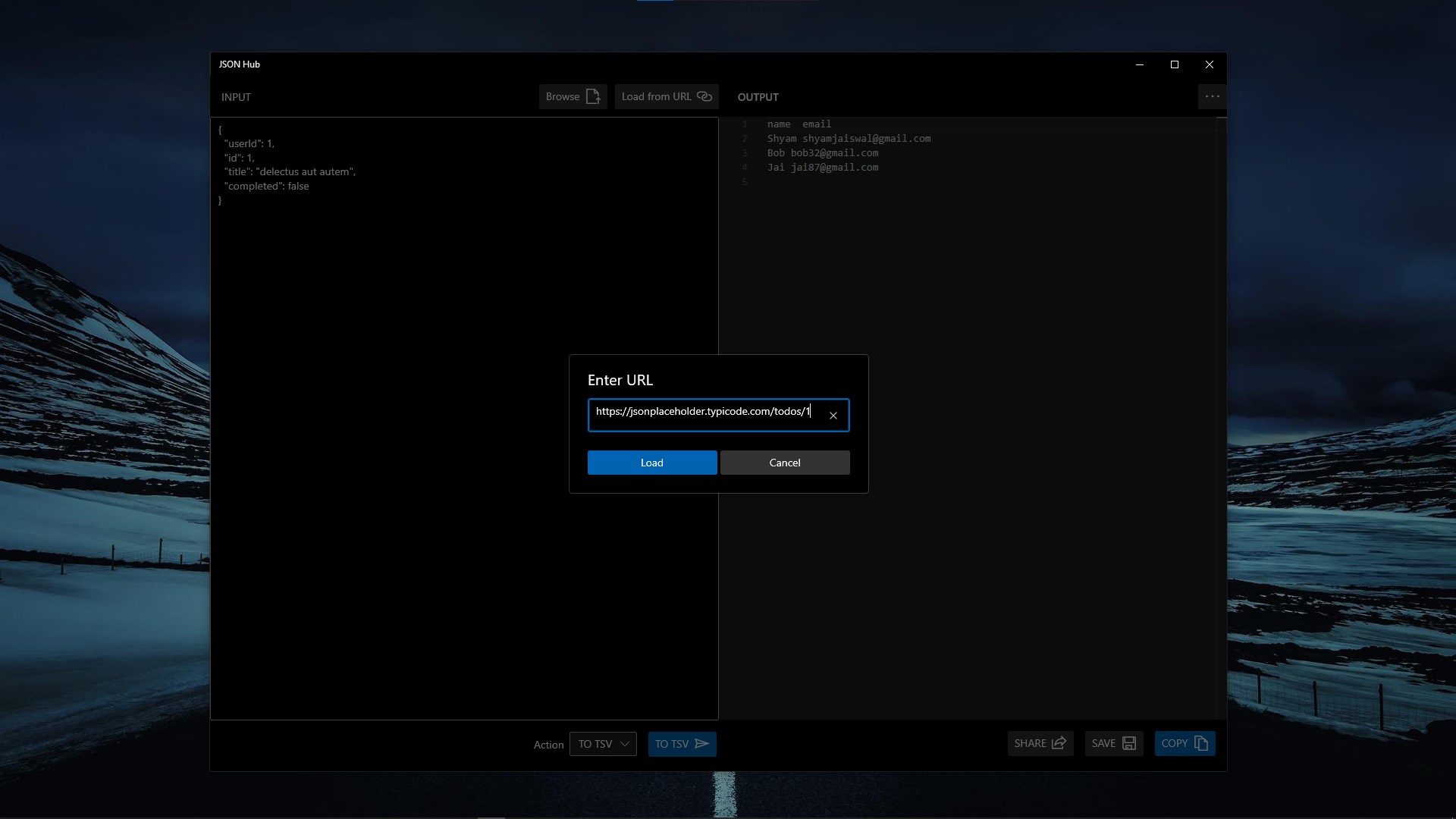Click the Browse button label
This screenshot has width=1456, height=819.
(x=562, y=96)
